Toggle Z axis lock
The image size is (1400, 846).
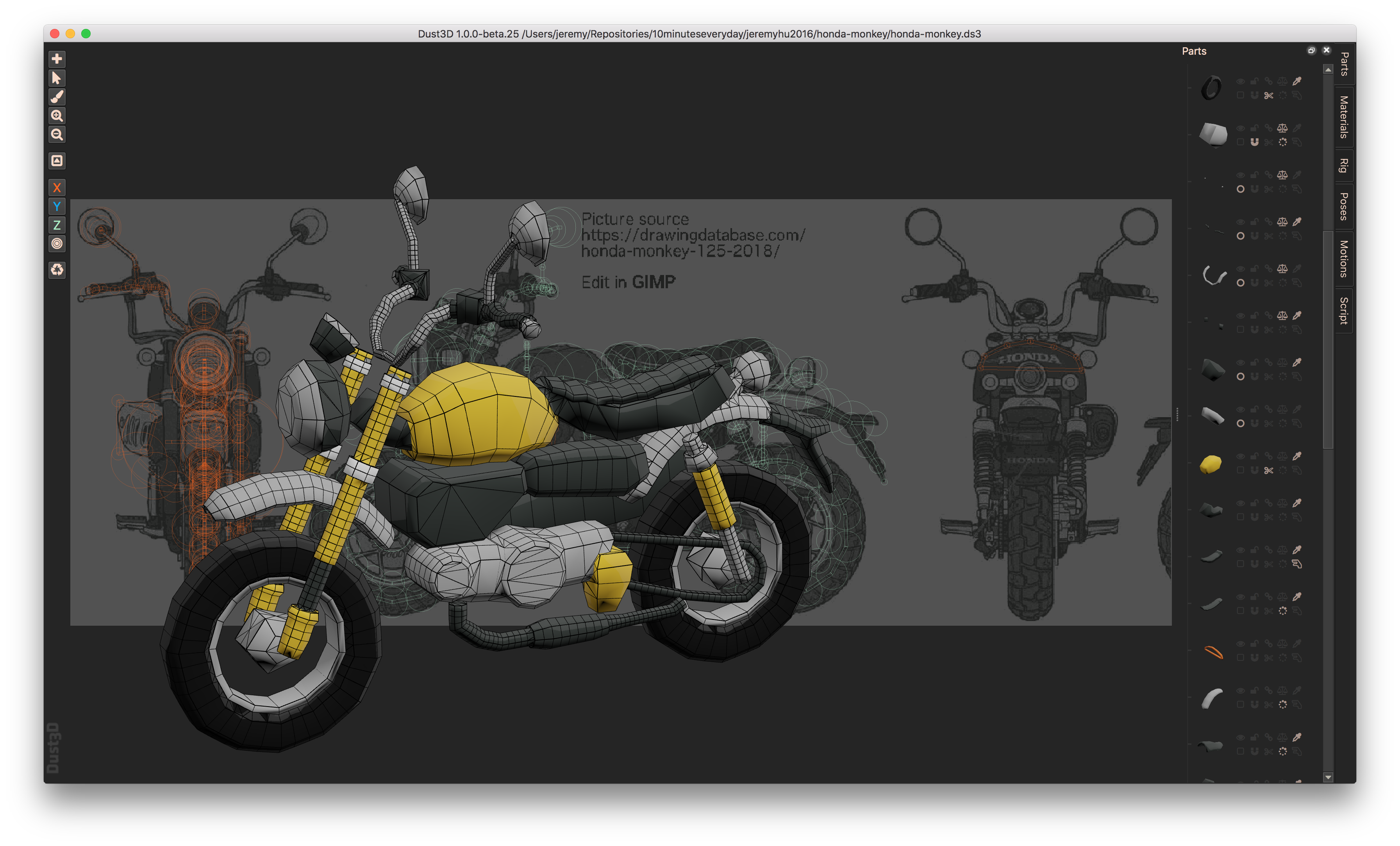coord(57,225)
